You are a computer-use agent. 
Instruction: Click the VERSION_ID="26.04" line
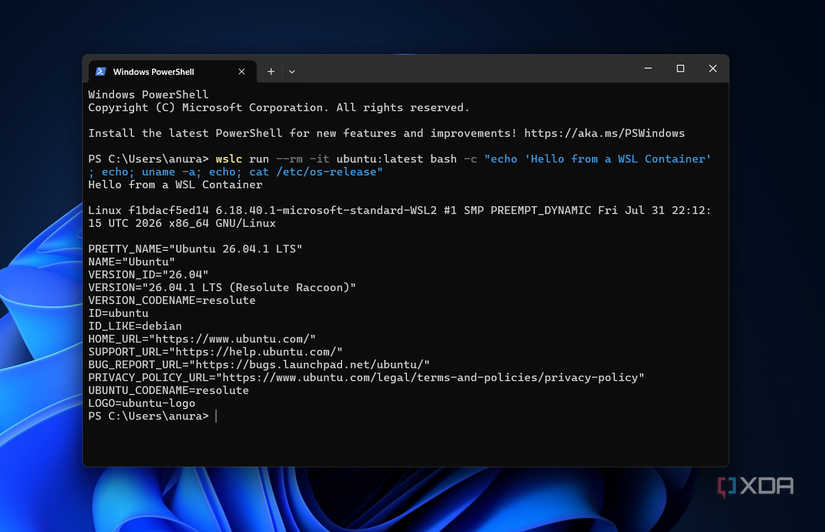(148, 275)
